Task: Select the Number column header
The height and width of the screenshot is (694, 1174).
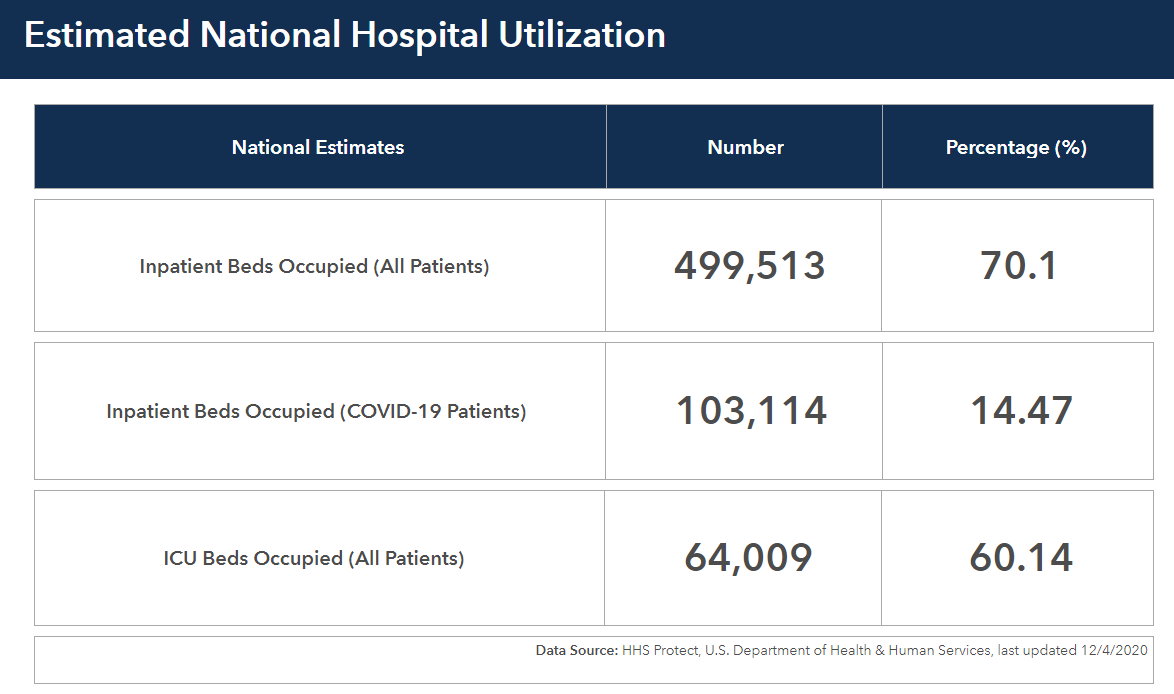Action: point(744,146)
